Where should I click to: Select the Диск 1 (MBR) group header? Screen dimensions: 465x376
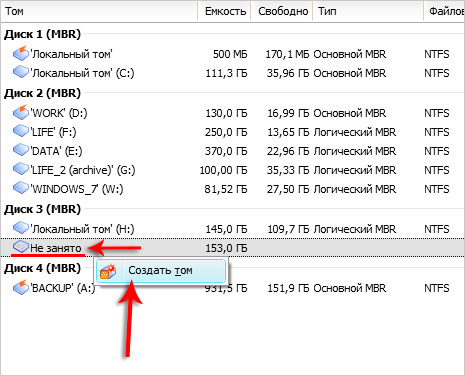click(42, 34)
